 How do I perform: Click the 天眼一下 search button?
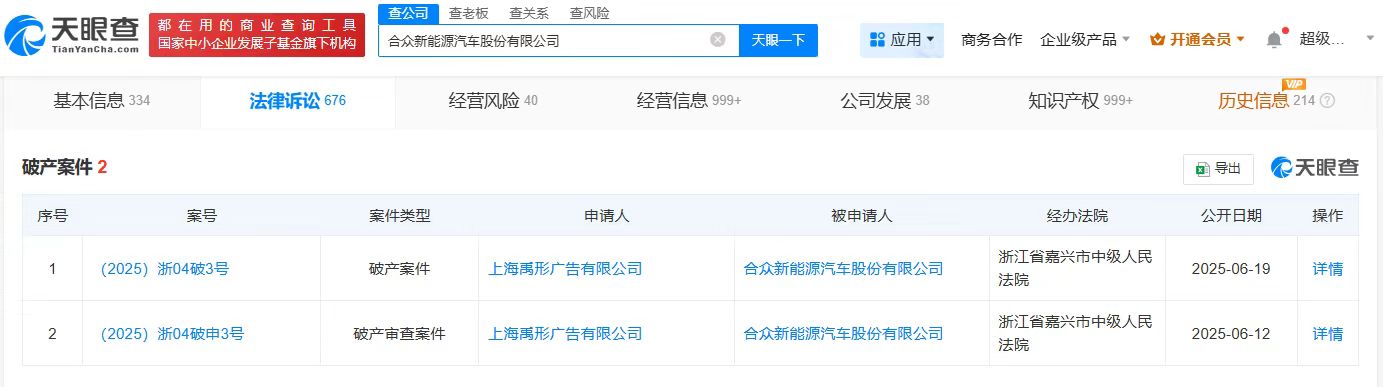[x=778, y=40]
